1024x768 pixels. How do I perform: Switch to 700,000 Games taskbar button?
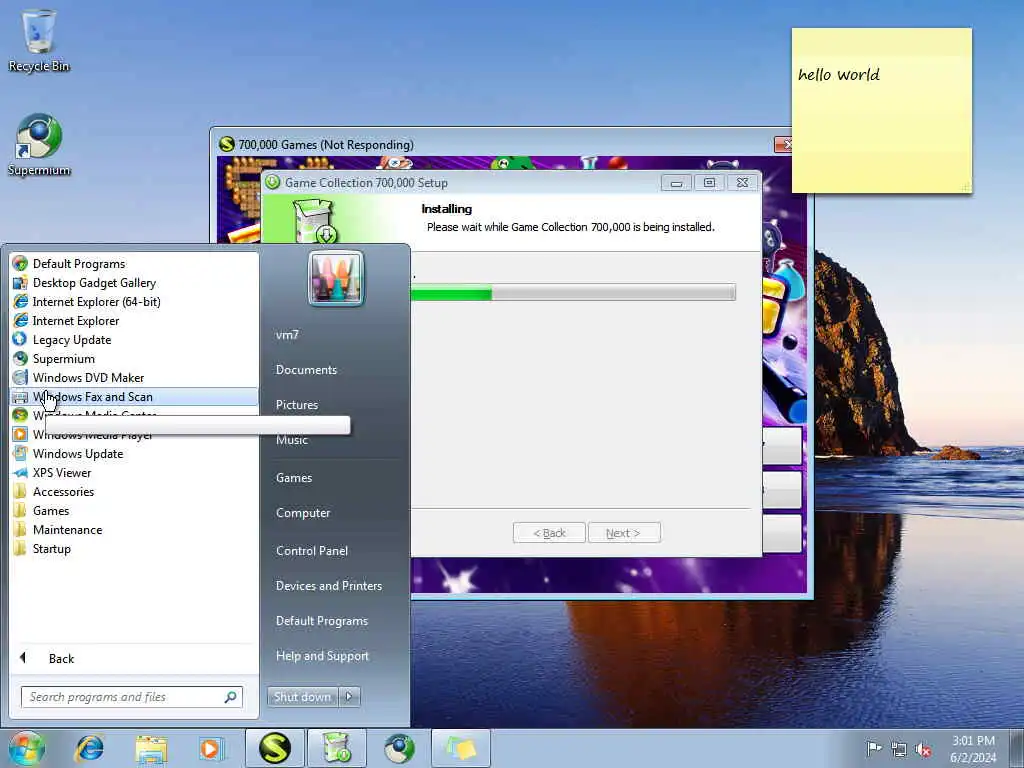coord(274,748)
